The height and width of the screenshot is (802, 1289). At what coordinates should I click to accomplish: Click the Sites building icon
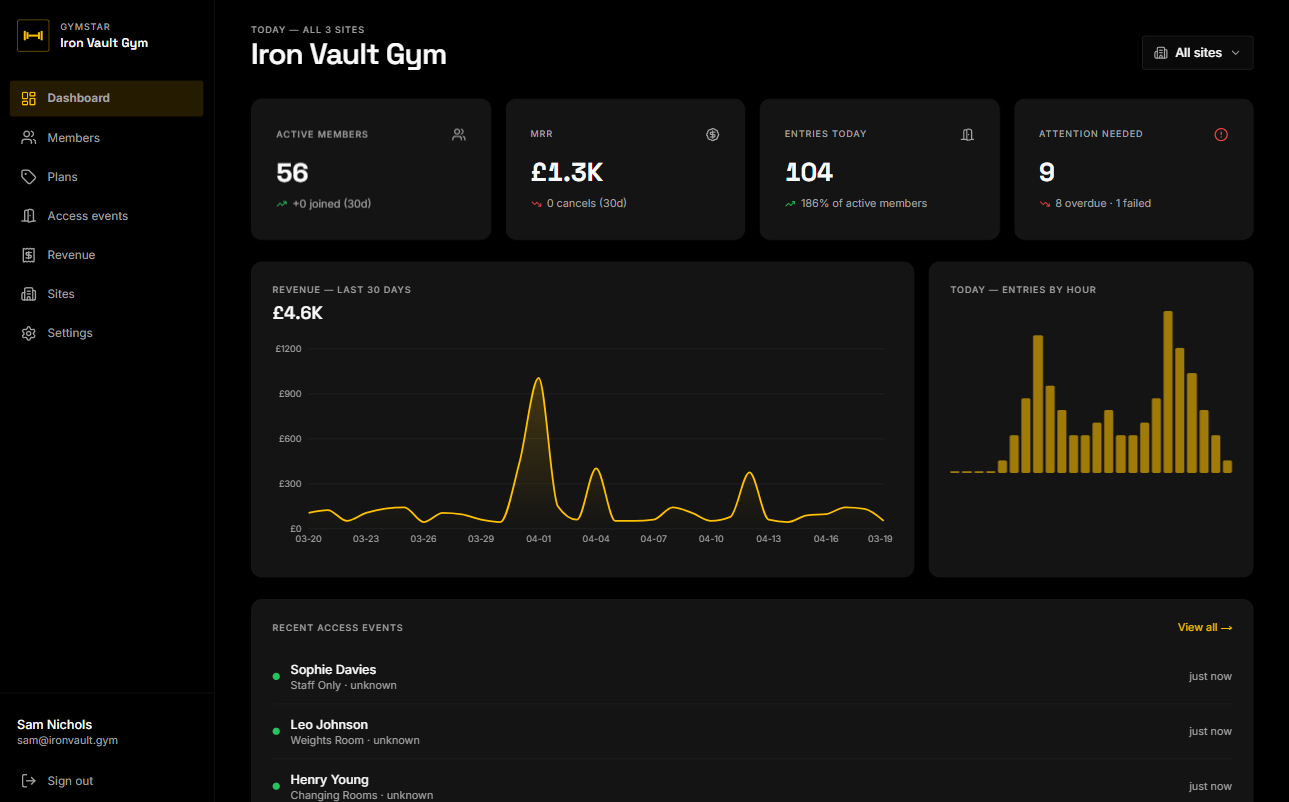point(28,293)
